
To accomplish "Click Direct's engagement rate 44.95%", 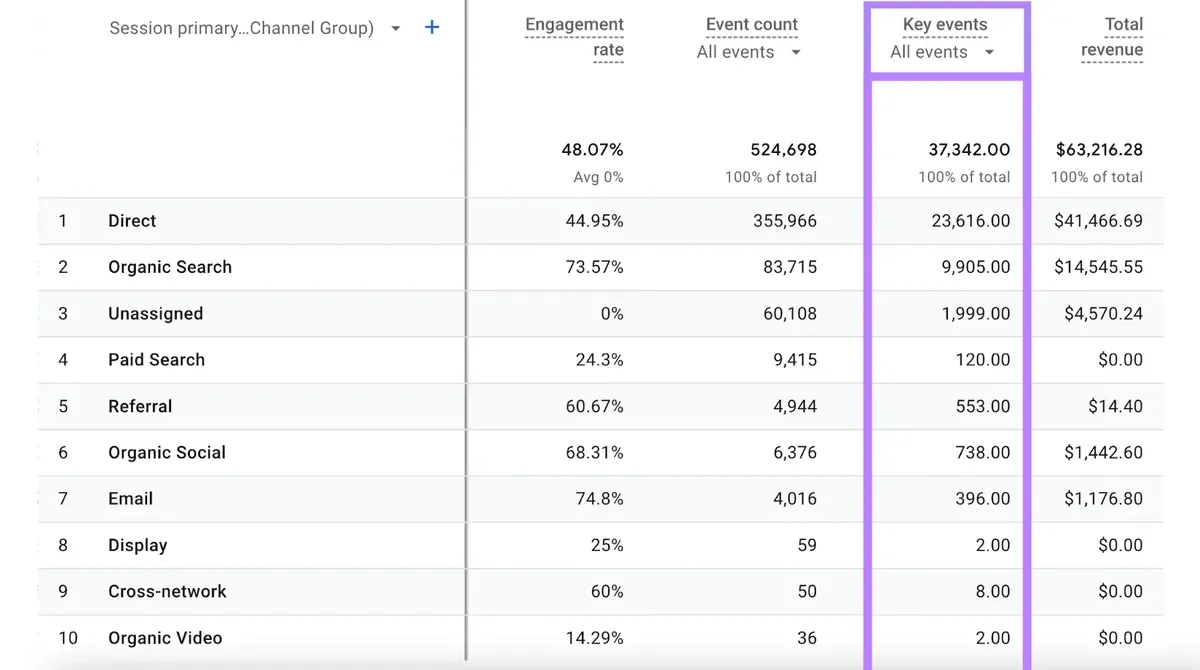I will coord(594,221).
